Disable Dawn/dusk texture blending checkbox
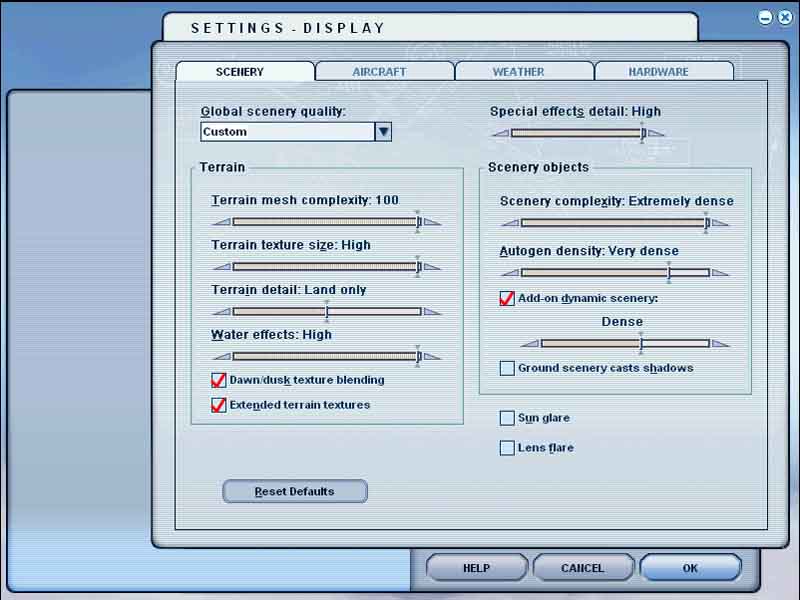The image size is (800, 600). tap(219, 380)
